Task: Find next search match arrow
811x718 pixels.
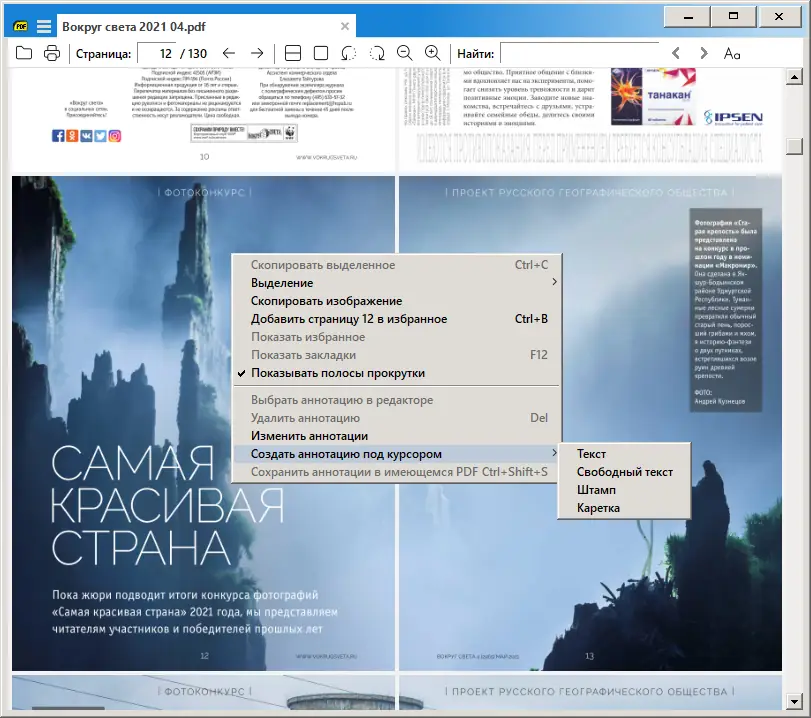Action: pos(703,53)
